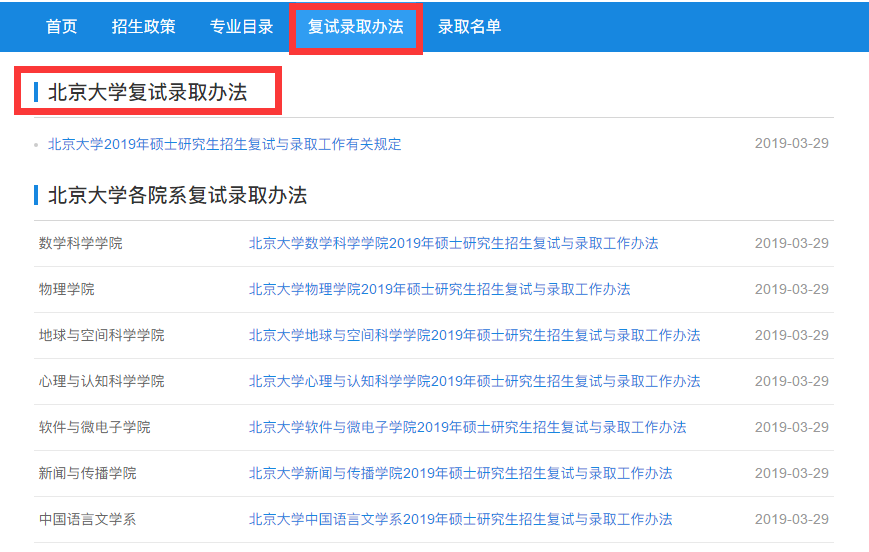The height and width of the screenshot is (552, 869).
Task: Click the 北京大学各院系复试录取办法 section heading
Action: click(x=177, y=195)
